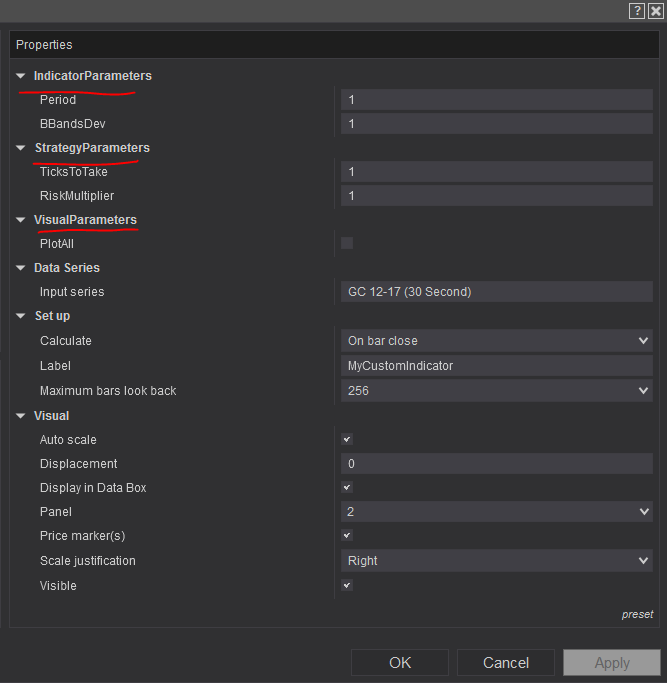
Task: Click the Period value input field
Action: [496, 100]
